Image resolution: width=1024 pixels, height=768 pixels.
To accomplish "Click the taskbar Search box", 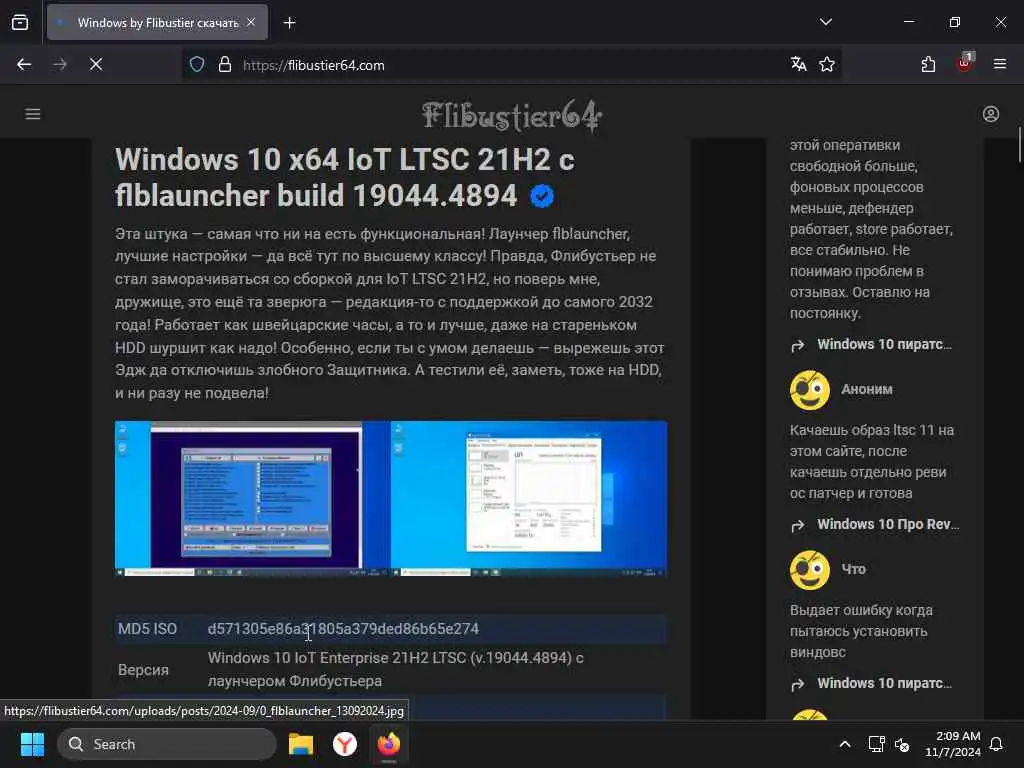I will [x=167, y=744].
